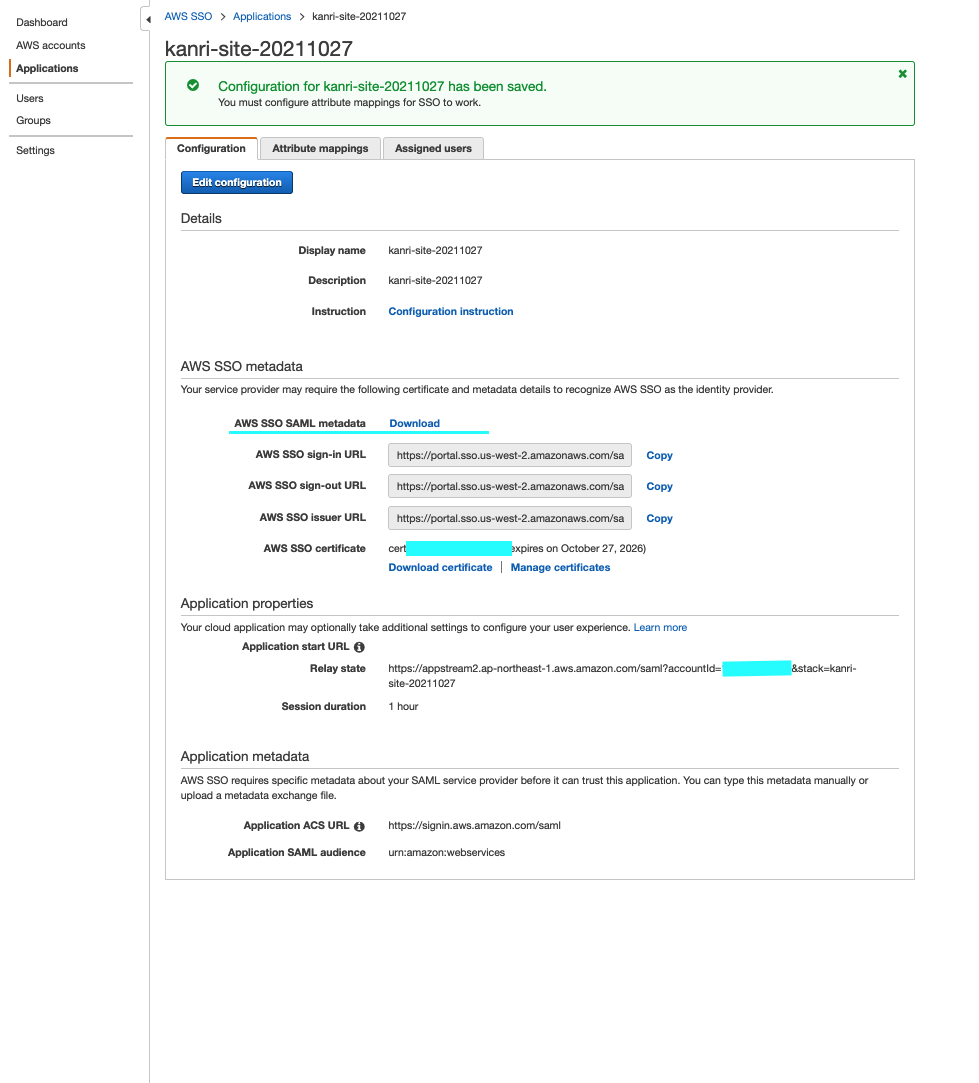Image resolution: width=979 pixels, height=1083 pixels.
Task: Click the attribute mappings notice text in banner
Action: click(350, 102)
